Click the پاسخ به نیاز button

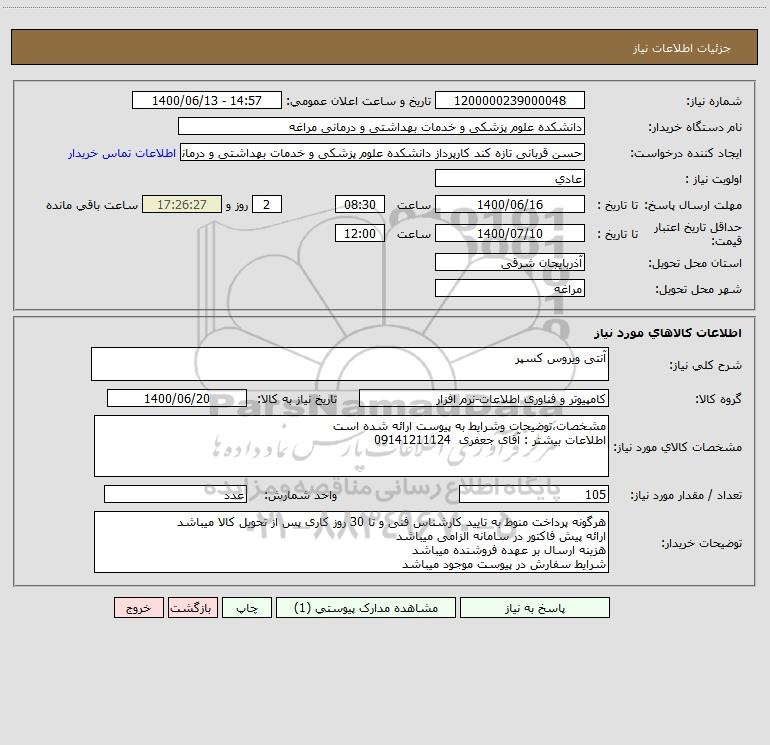pyautogui.click(x=535, y=607)
